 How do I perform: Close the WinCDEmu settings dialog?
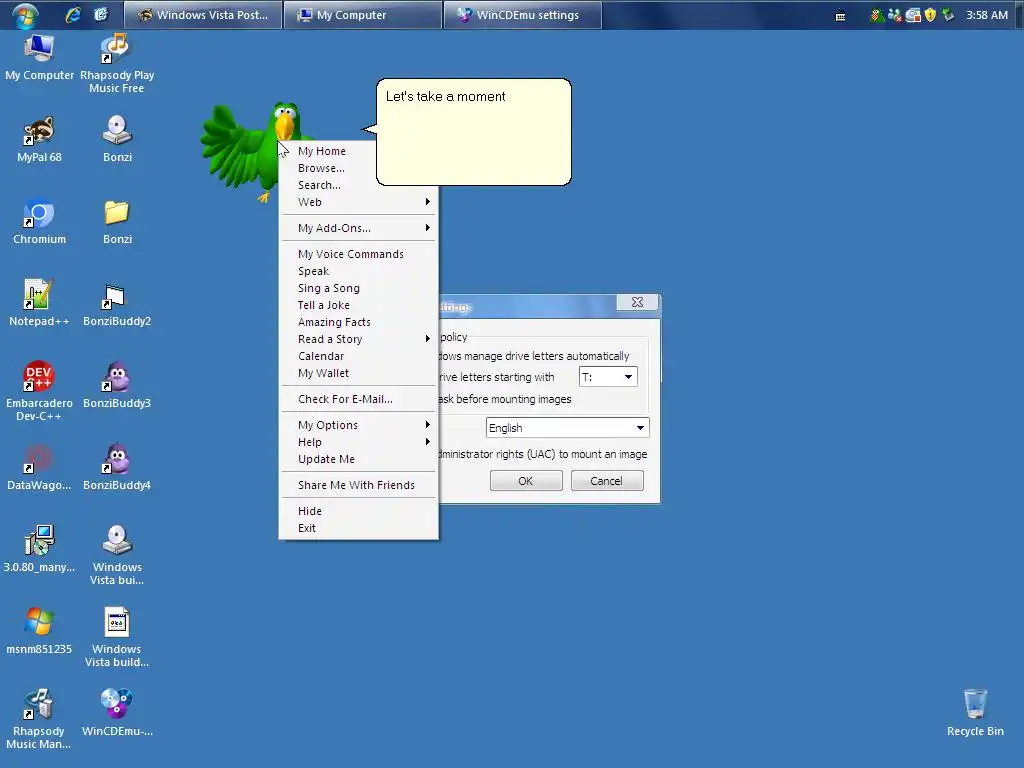637,302
